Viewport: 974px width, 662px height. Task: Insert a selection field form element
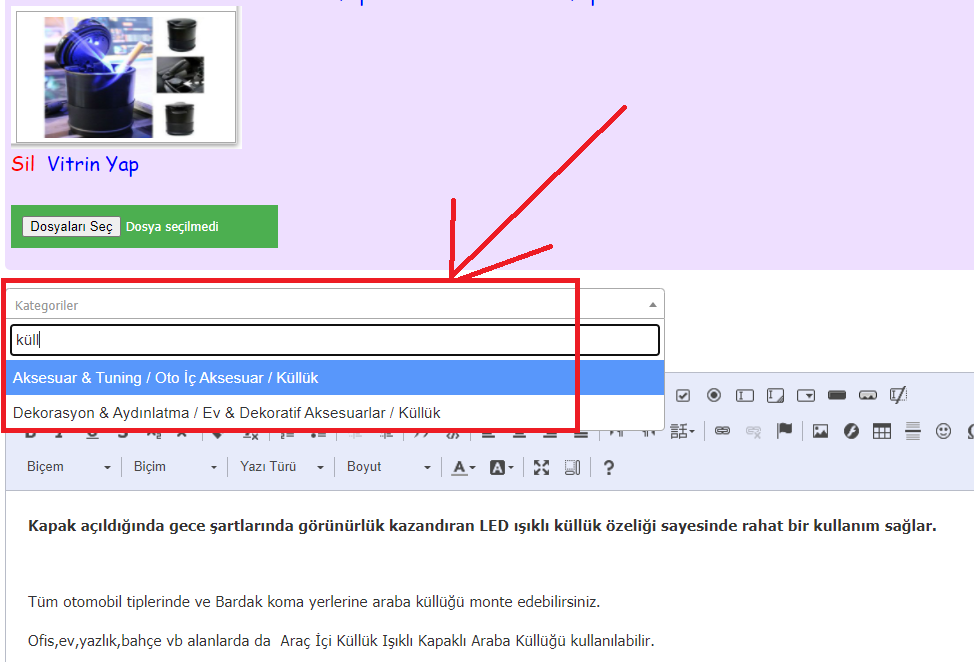[806, 396]
